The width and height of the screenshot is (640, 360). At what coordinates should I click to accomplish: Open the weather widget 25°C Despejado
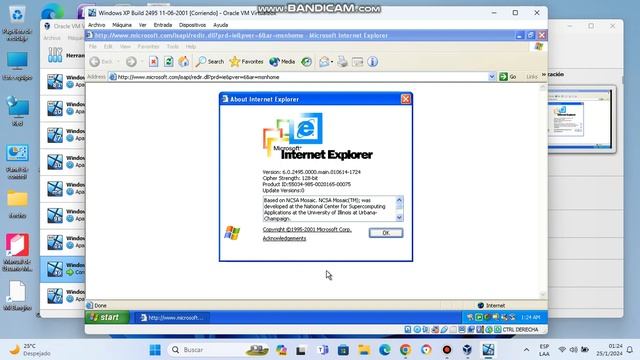tap(30, 350)
